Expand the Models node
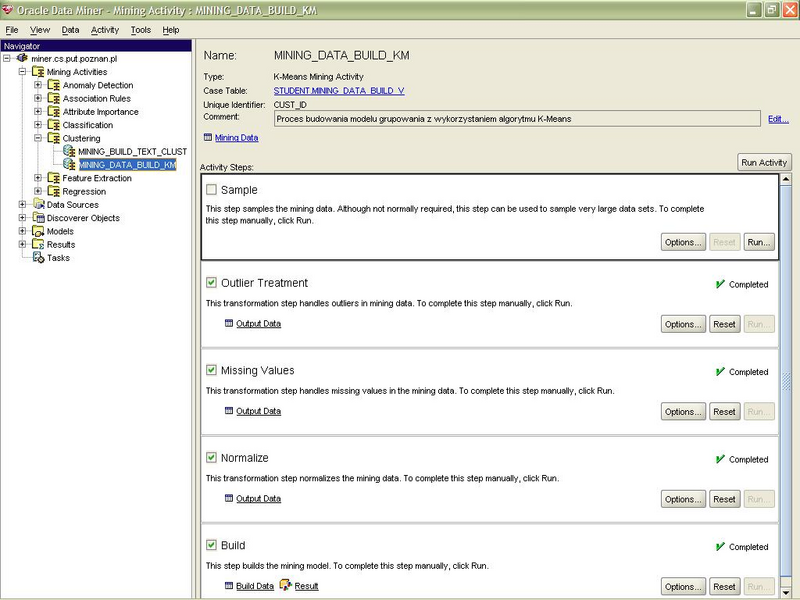The width and height of the screenshot is (800, 600). 22,231
